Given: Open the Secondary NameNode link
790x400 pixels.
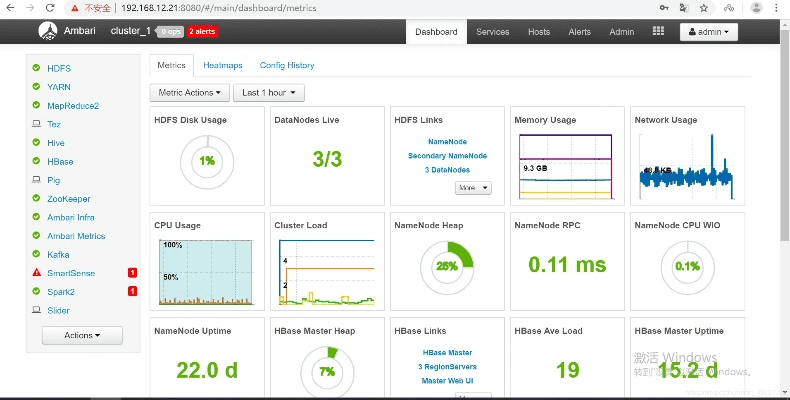Looking at the screenshot, I should [447, 156].
